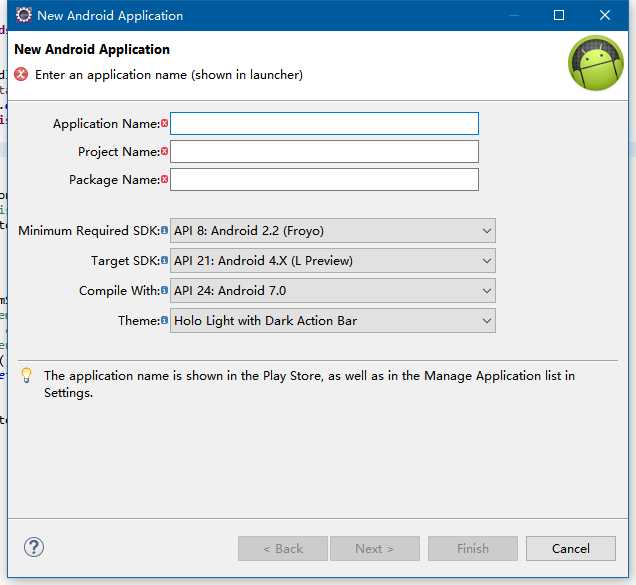636x585 pixels.
Task: Open the Target SDK dropdown
Action: [x=333, y=260]
